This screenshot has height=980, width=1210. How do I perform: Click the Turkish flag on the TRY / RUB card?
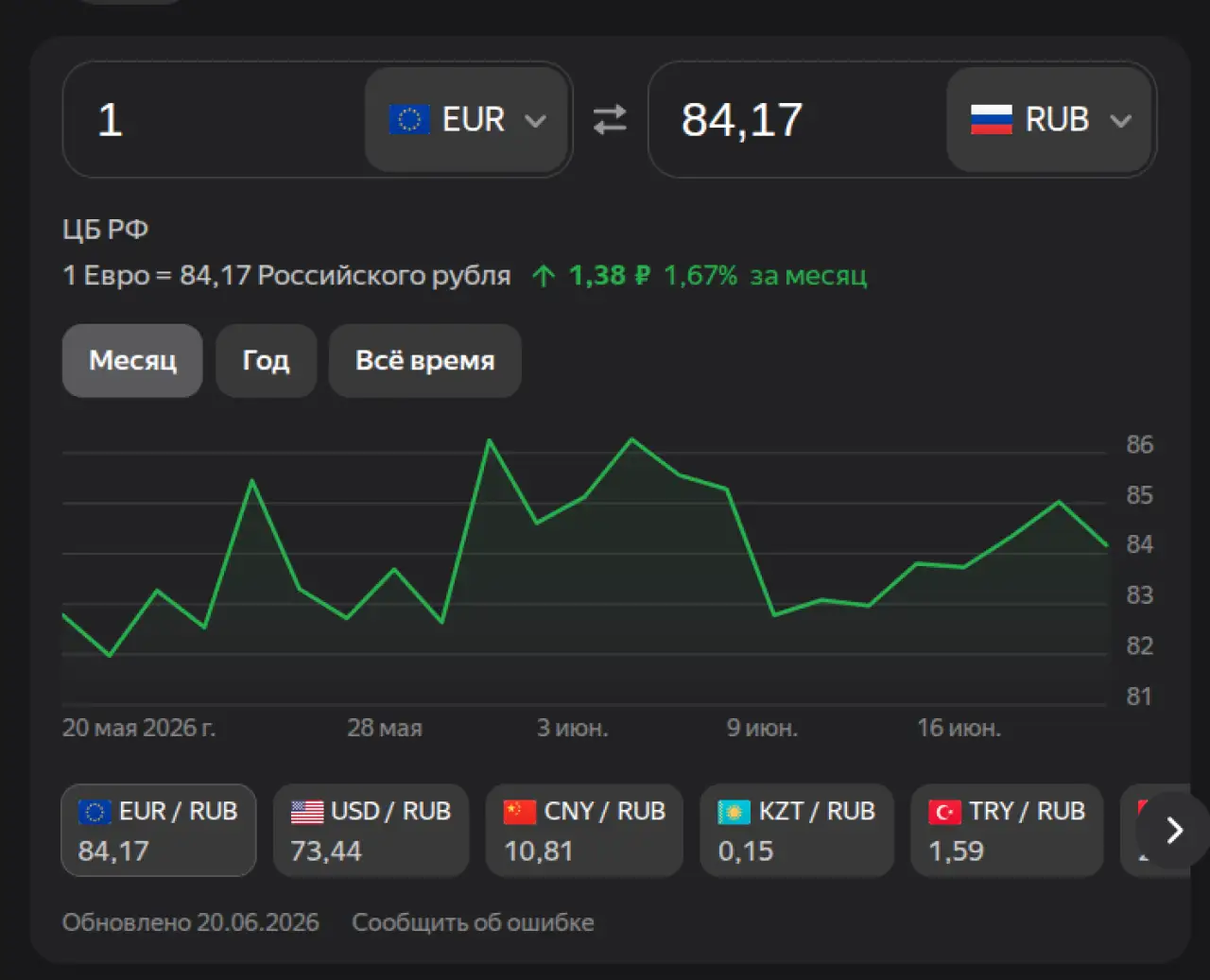(944, 812)
